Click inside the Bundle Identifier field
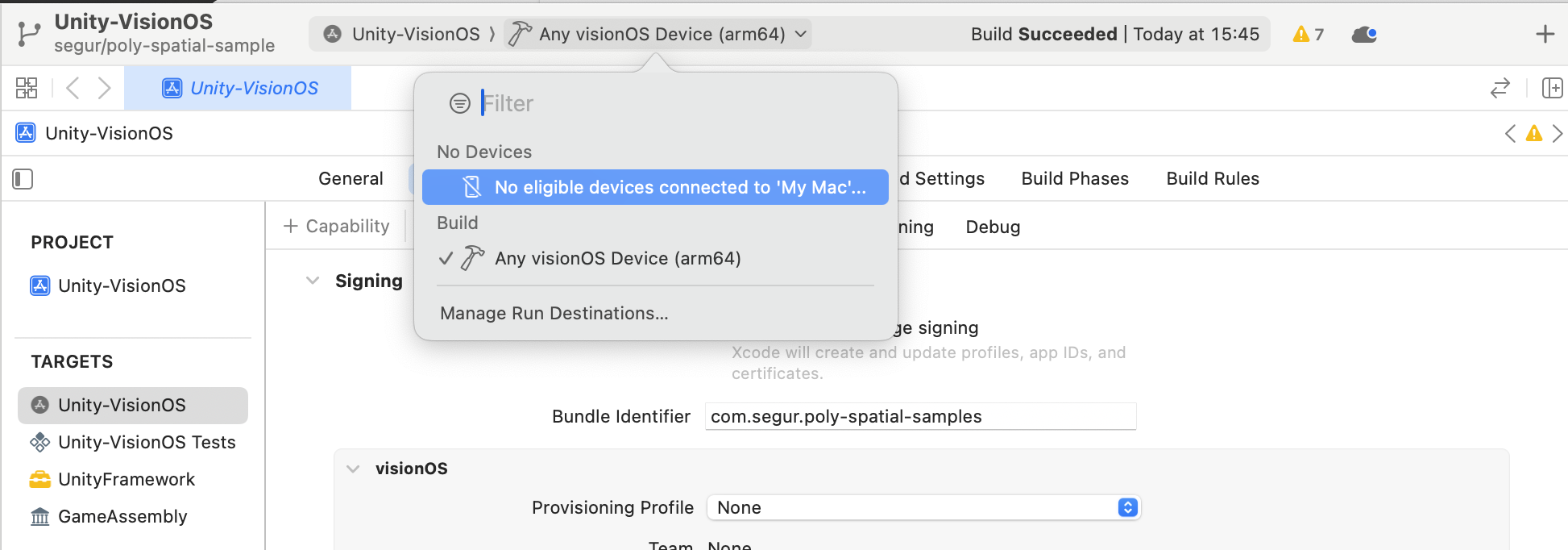1568x550 pixels. click(920, 416)
